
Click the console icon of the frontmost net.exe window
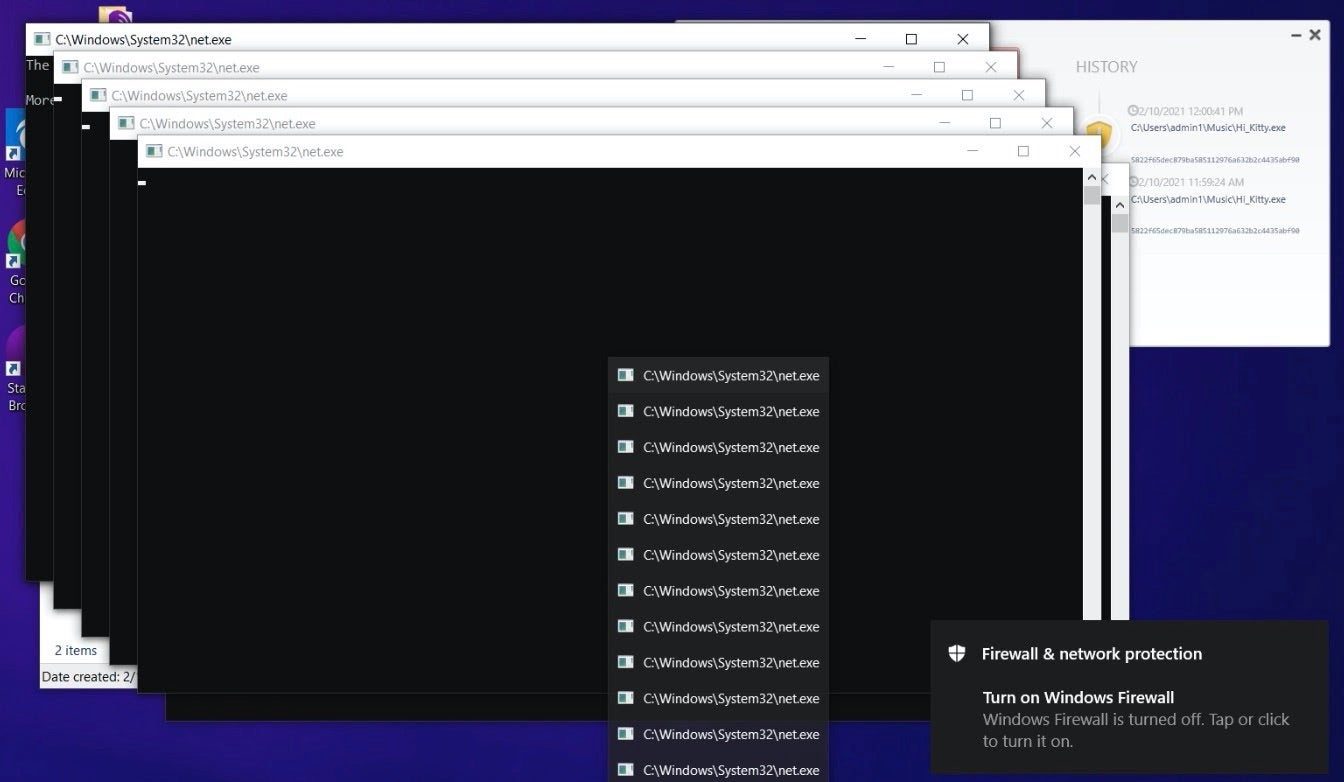pos(154,151)
